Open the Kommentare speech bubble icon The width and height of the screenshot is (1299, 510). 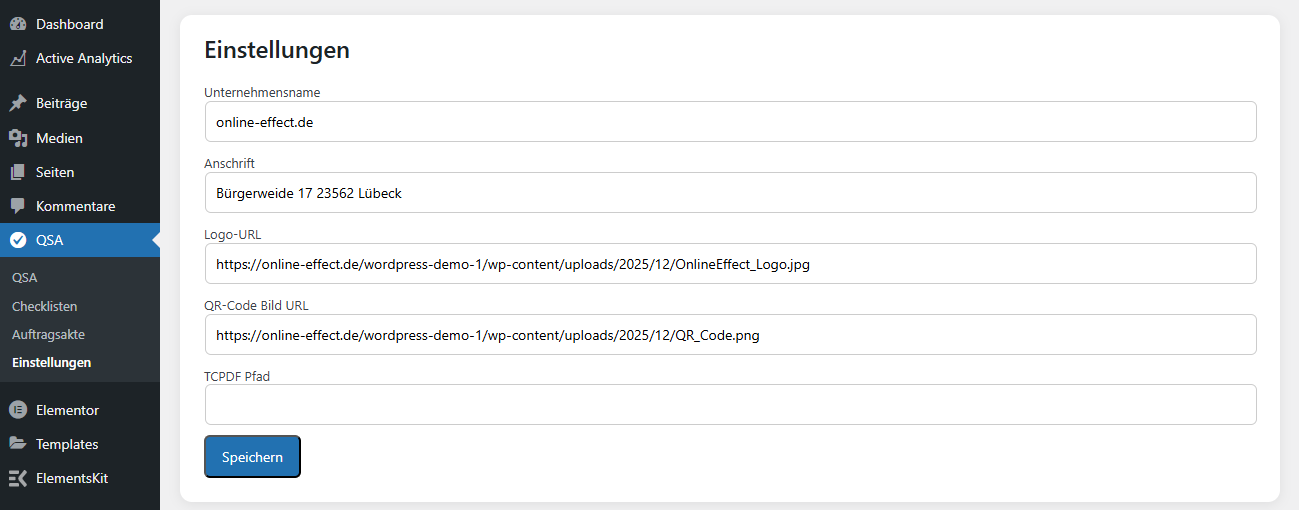pos(18,206)
